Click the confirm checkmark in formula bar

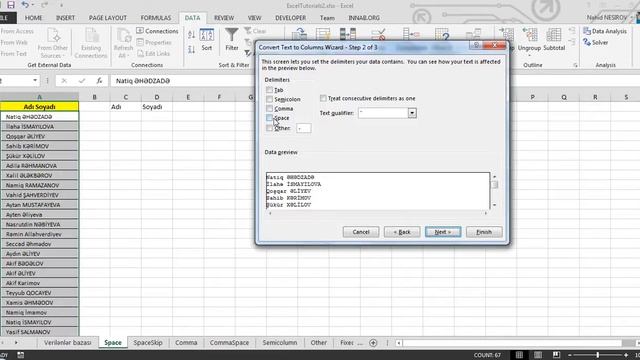click(x=82, y=81)
